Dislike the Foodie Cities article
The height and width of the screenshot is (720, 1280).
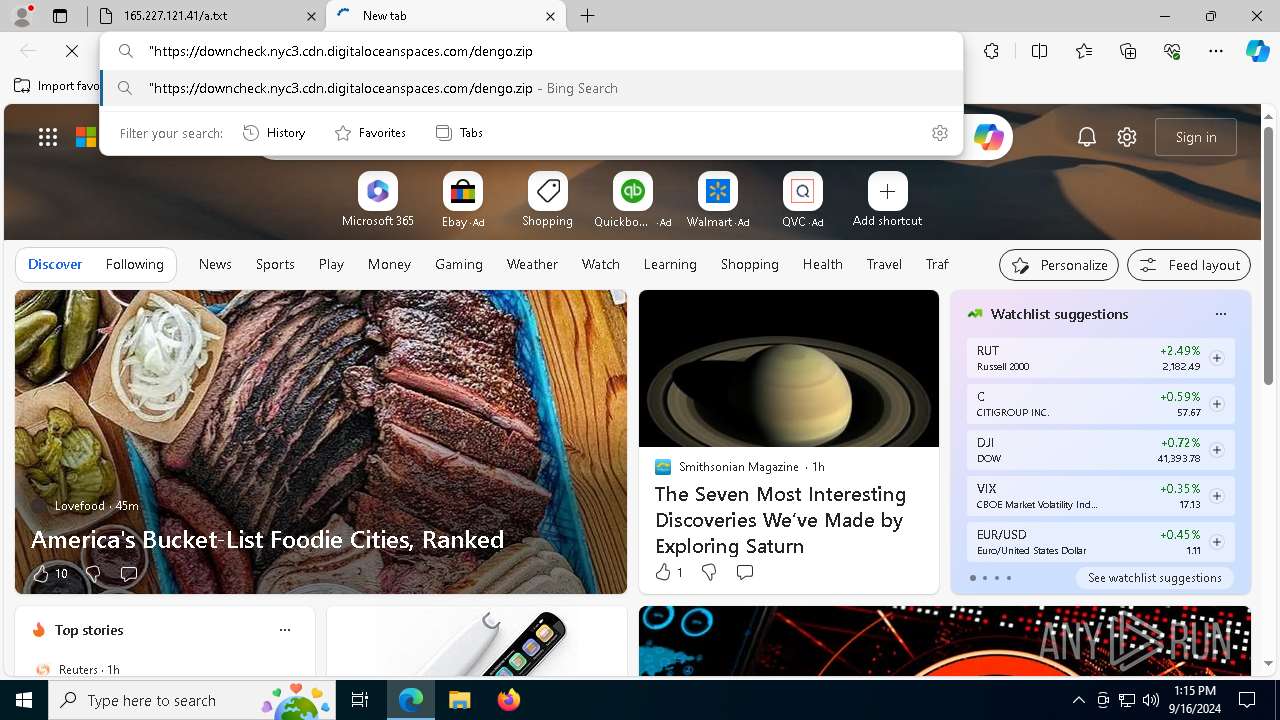[x=93, y=574]
